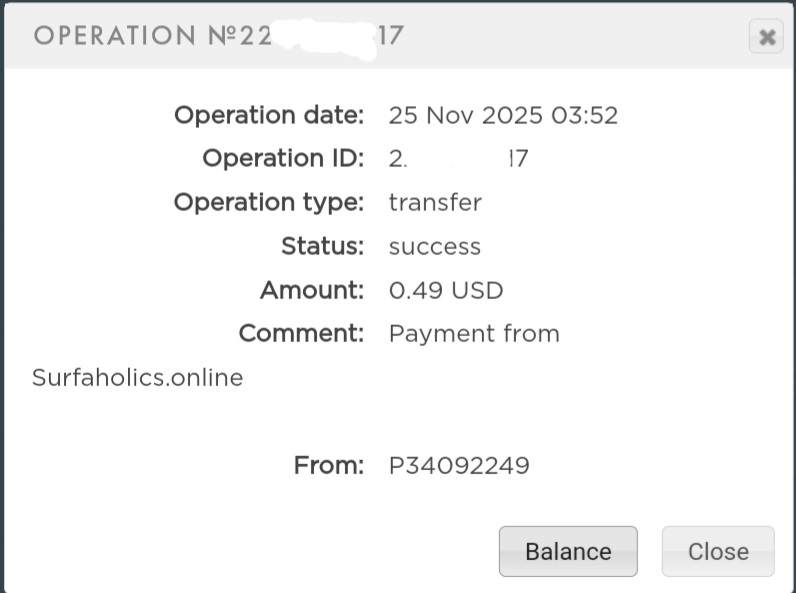This screenshot has height=593, width=796.
Task: Click the Amount label
Action: 312,290
